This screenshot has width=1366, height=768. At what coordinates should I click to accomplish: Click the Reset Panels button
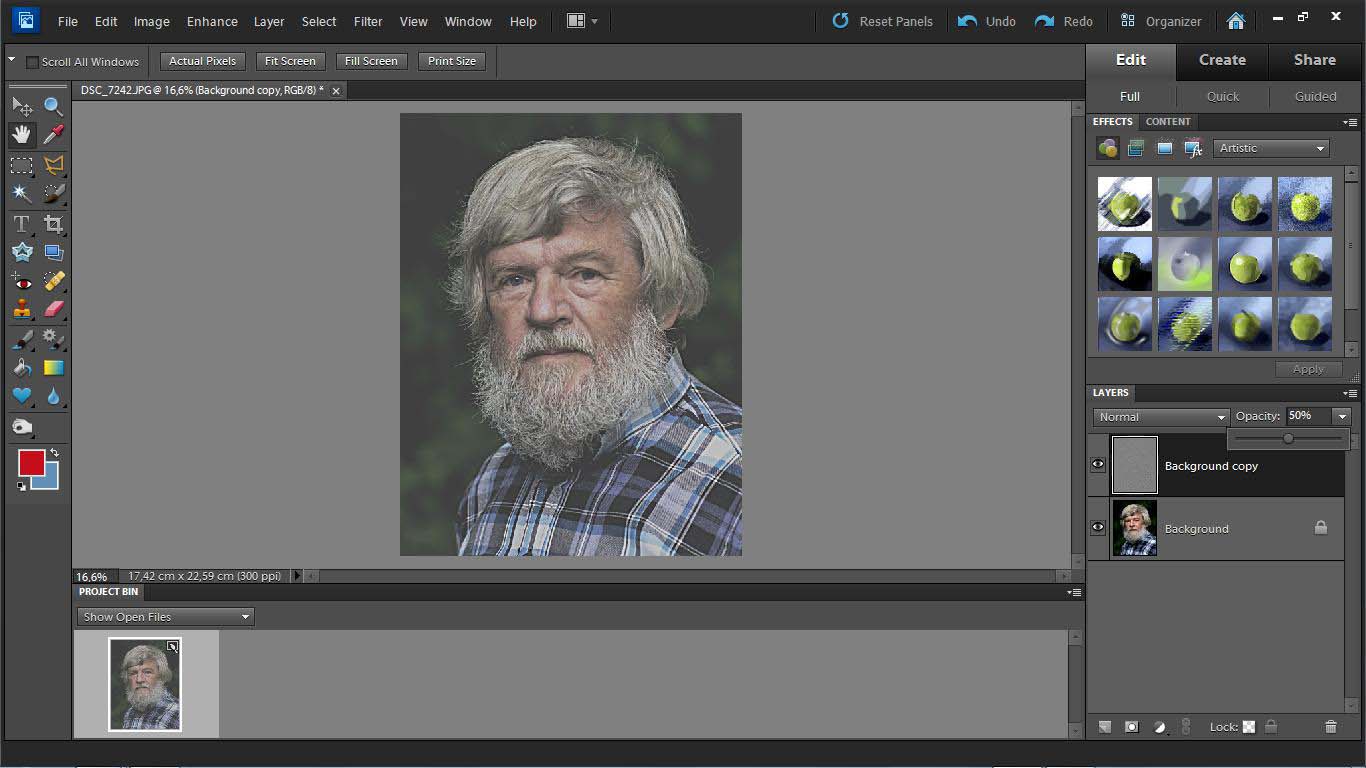[x=883, y=21]
